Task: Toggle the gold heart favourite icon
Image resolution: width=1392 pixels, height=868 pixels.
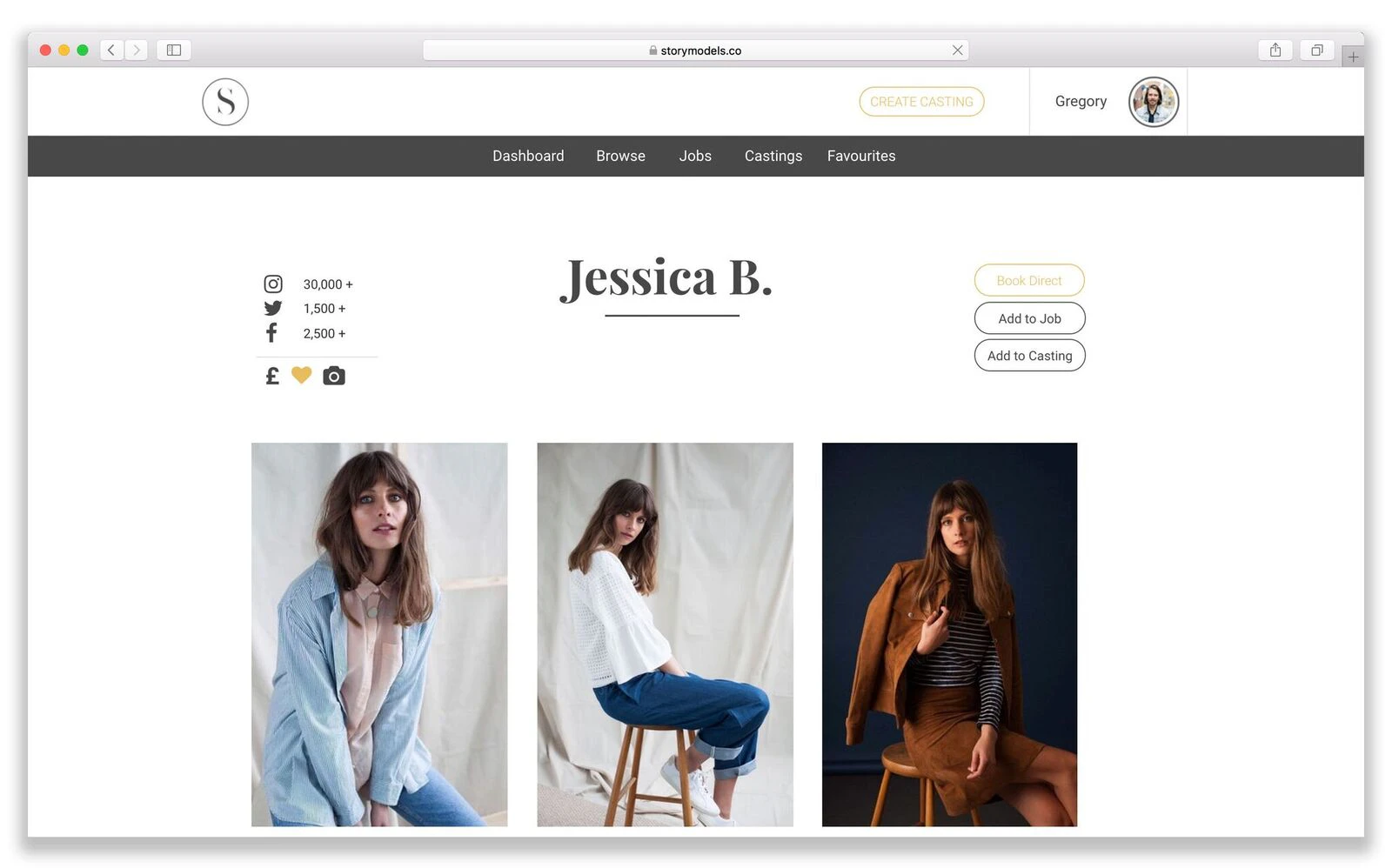Action: (301, 375)
